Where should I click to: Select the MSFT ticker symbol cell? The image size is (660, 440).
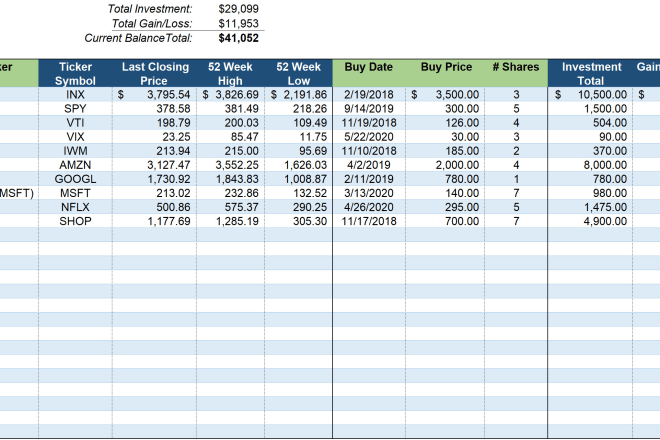tap(75, 193)
